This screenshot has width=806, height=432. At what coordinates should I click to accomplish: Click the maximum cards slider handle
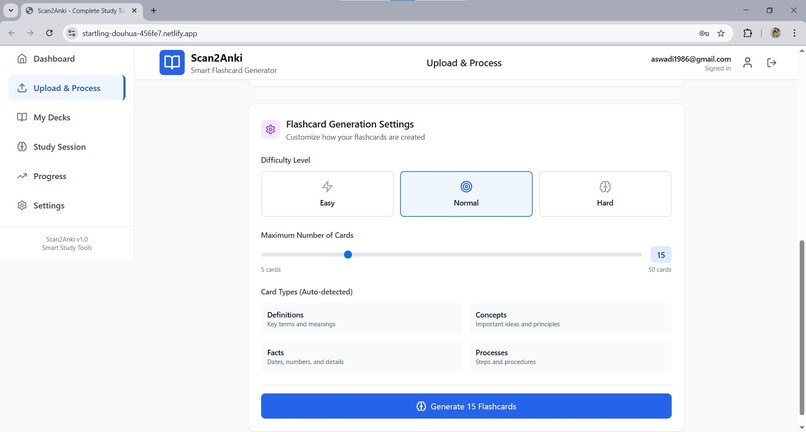tap(348, 255)
